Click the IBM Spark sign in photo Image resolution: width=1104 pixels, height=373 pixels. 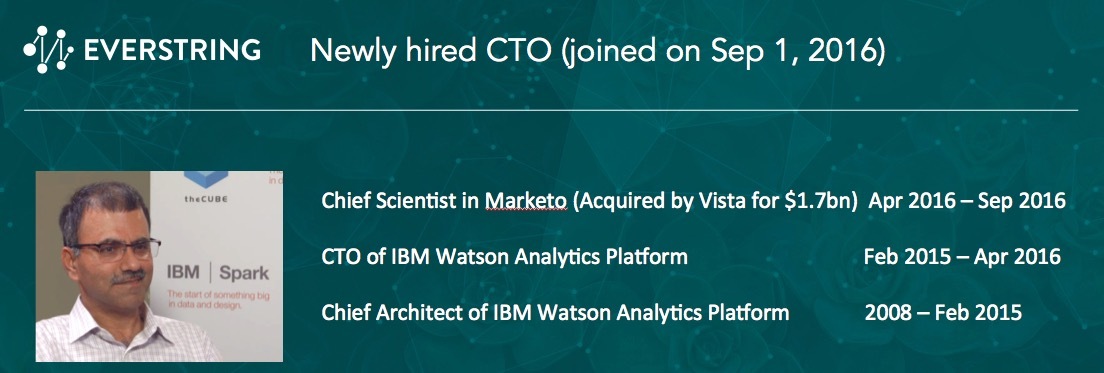coord(218,272)
